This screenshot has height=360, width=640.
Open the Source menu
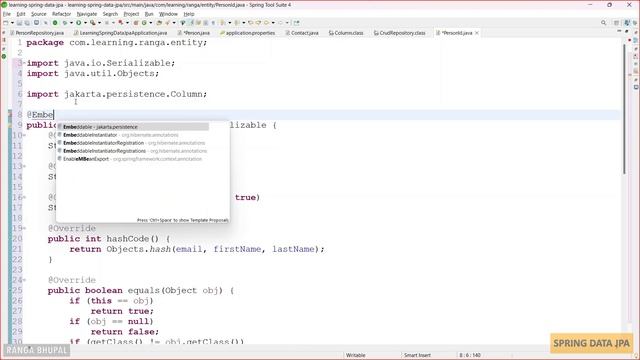(x=39, y=14)
